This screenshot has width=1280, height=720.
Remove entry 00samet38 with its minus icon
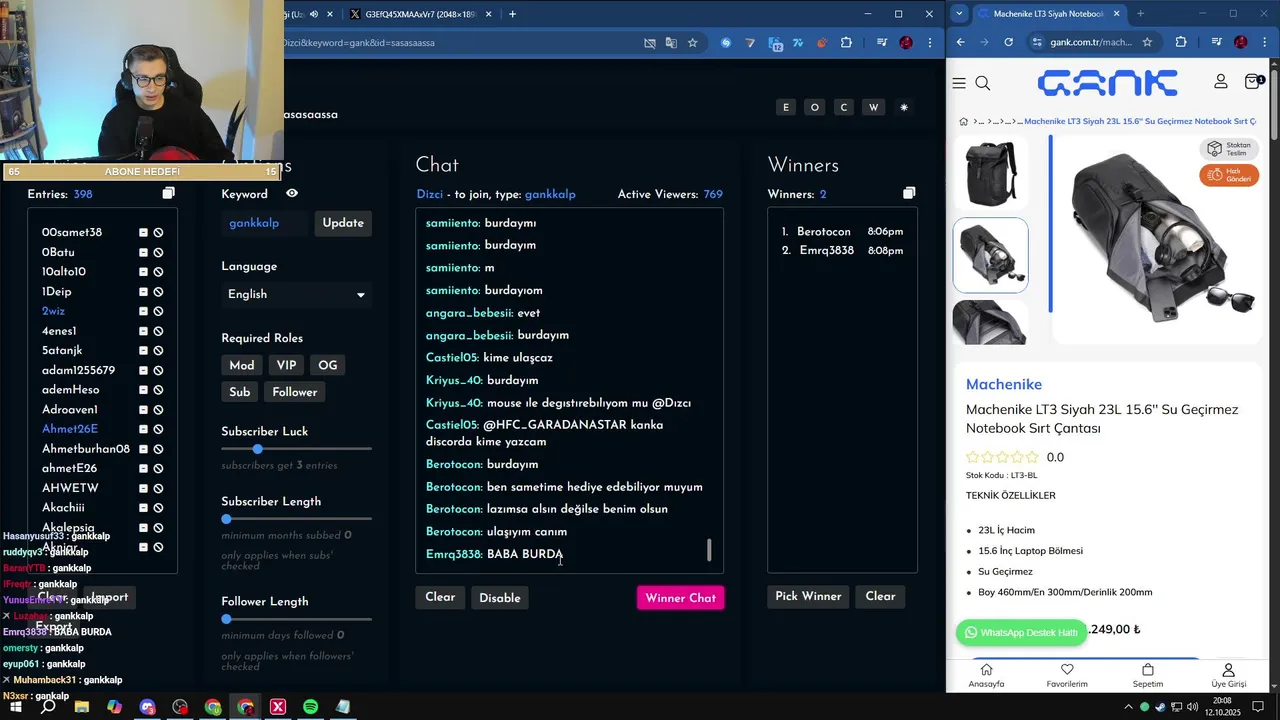click(143, 232)
